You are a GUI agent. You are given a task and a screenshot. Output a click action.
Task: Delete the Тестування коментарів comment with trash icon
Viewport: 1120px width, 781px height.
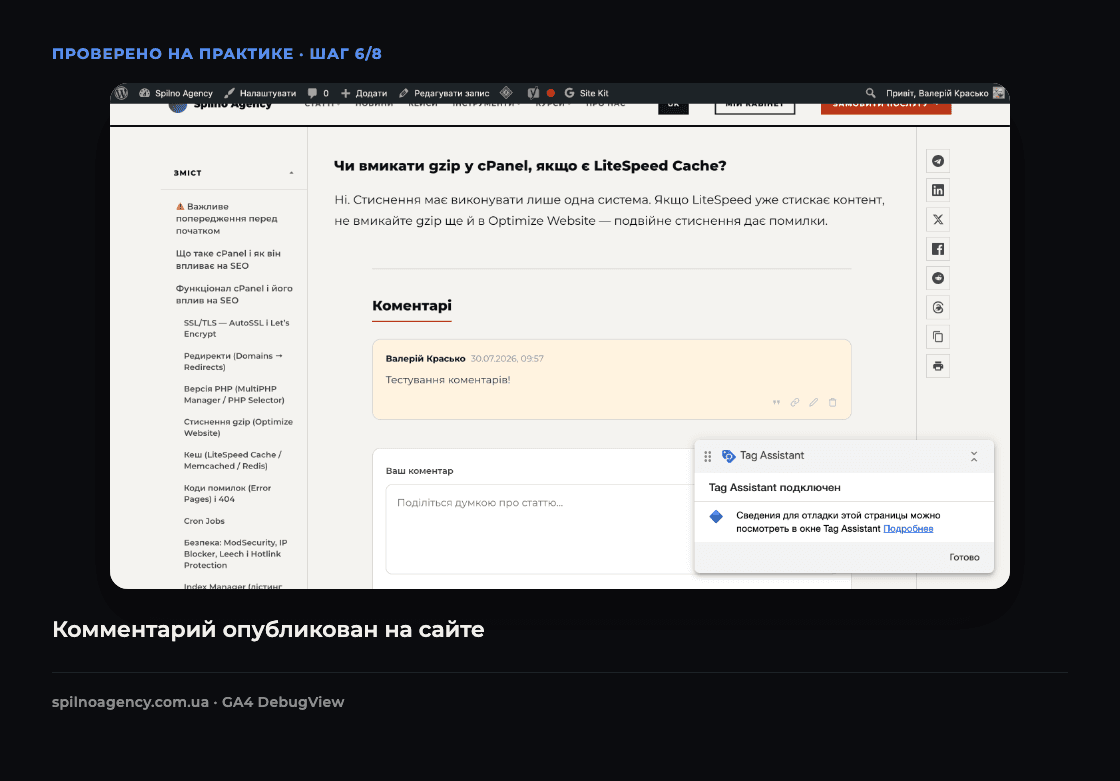[833, 402]
